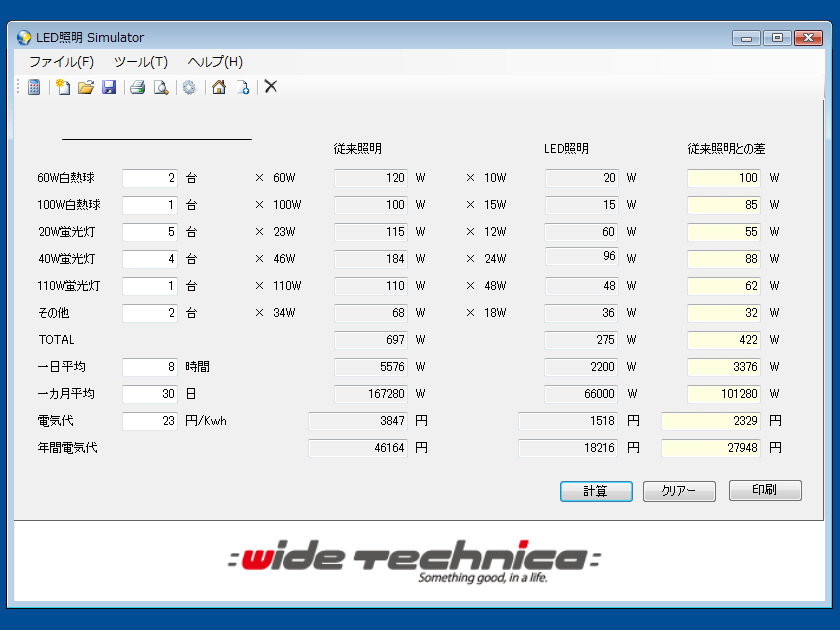
Task: Open print preview magnifier icon
Action: coord(161,87)
